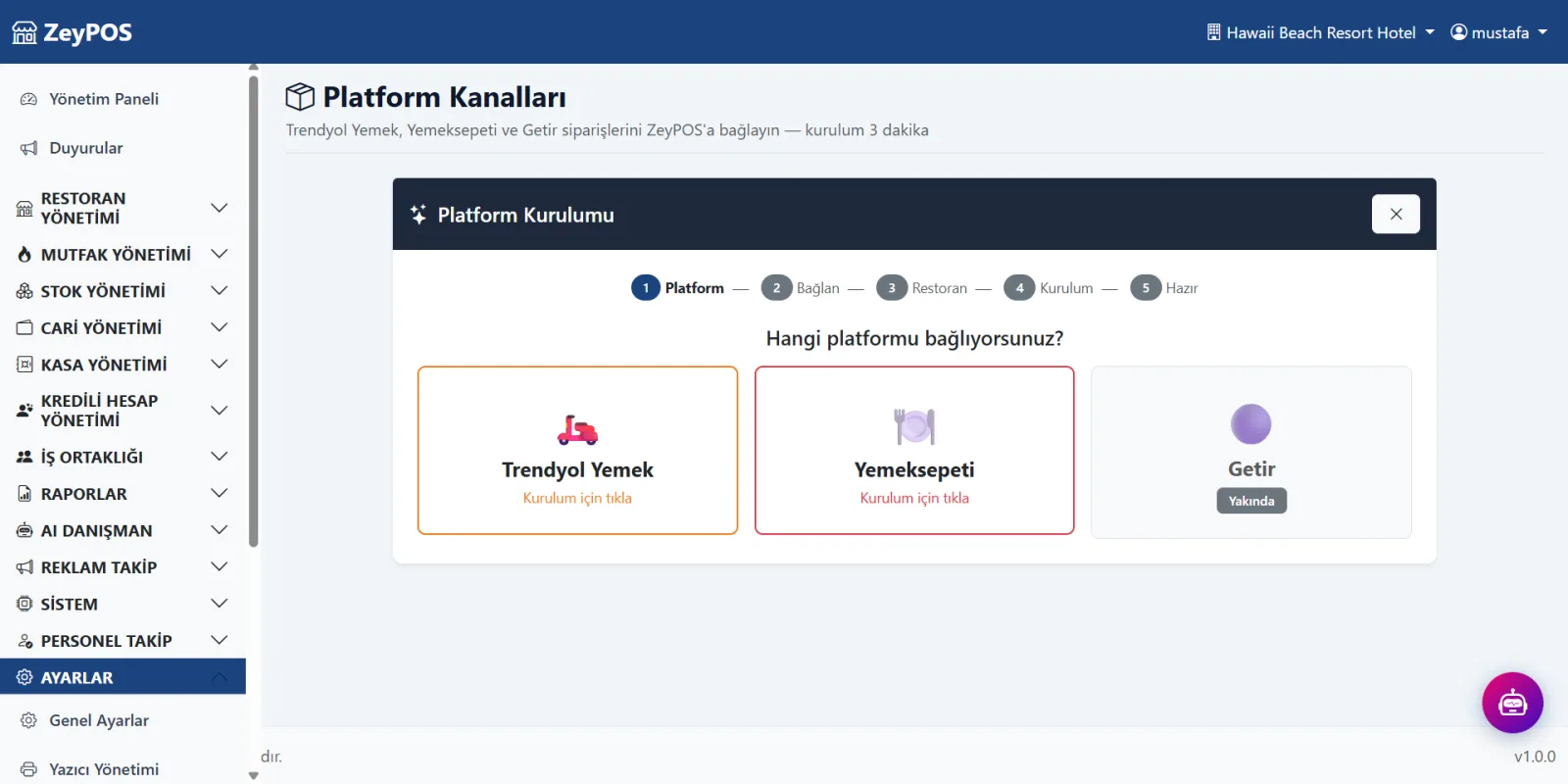
Task: Select step 4 Kurulum in the wizard
Action: [x=1049, y=288]
